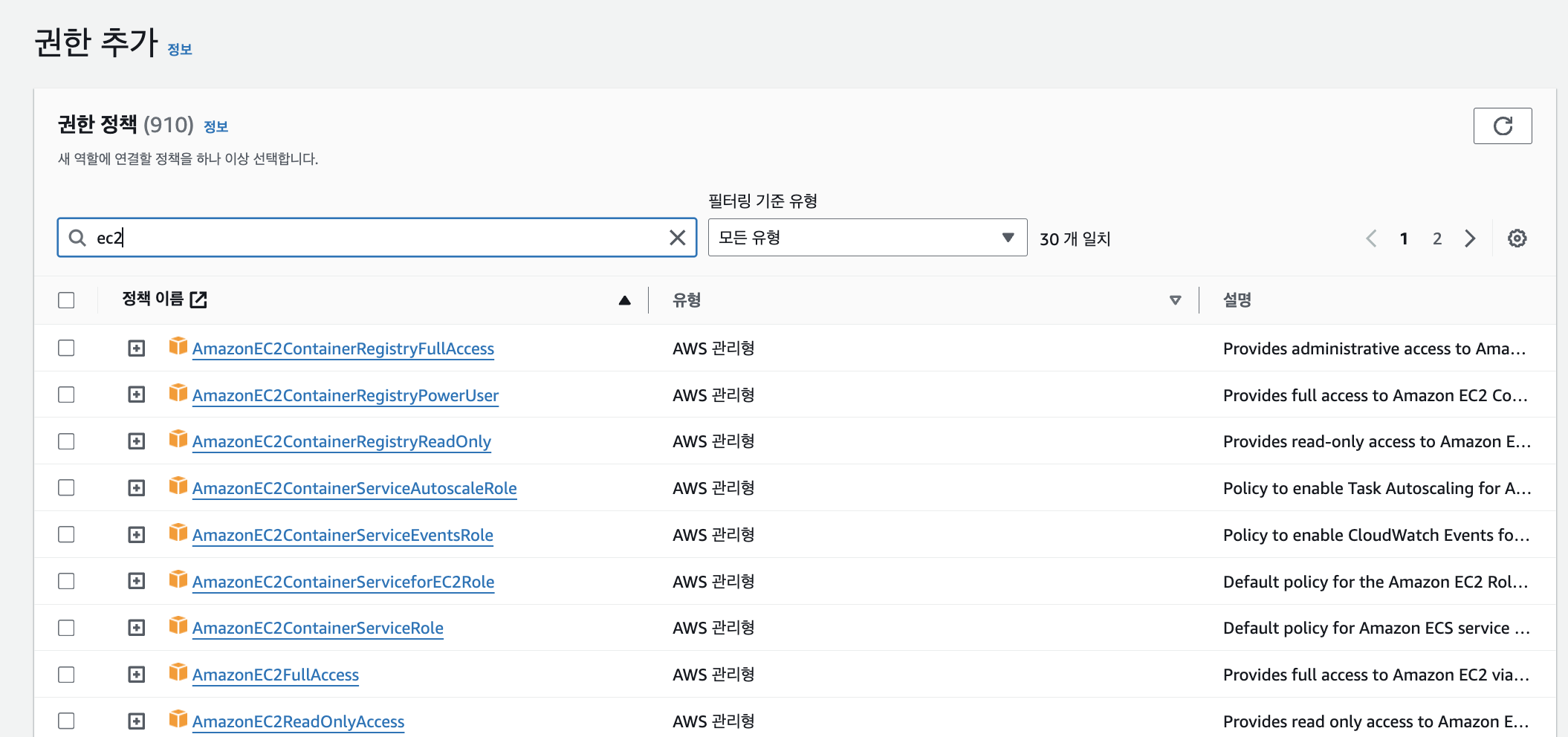This screenshot has height=737, width=1568.
Task: Refresh the permission policies list
Action: [1502, 126]
